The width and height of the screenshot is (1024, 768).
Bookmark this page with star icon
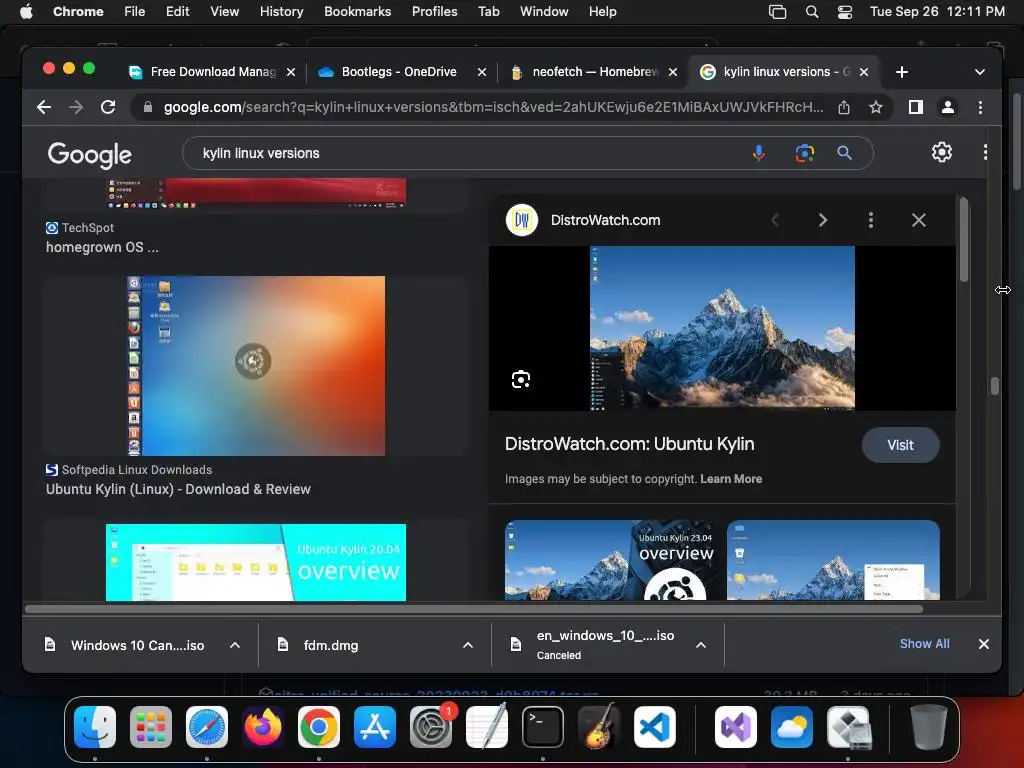(876, 107)
